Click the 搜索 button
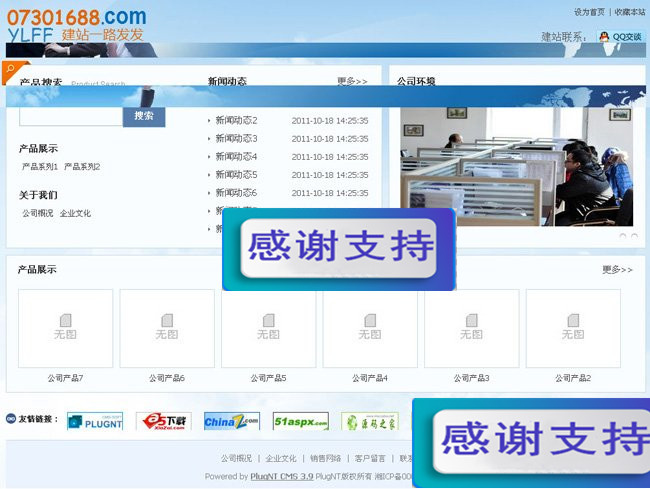The width and height of the screenshot is (650, 489). [x=144, y=116]
